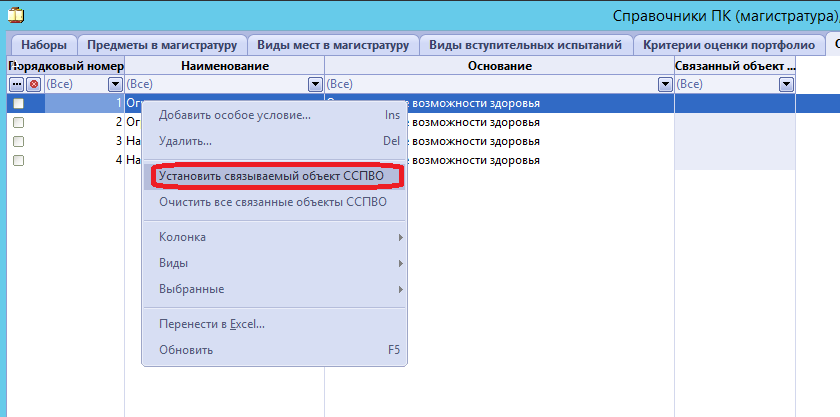840x417 pixels.
Task: Expand the Виды submenu
Action: [x=274, y=263]
